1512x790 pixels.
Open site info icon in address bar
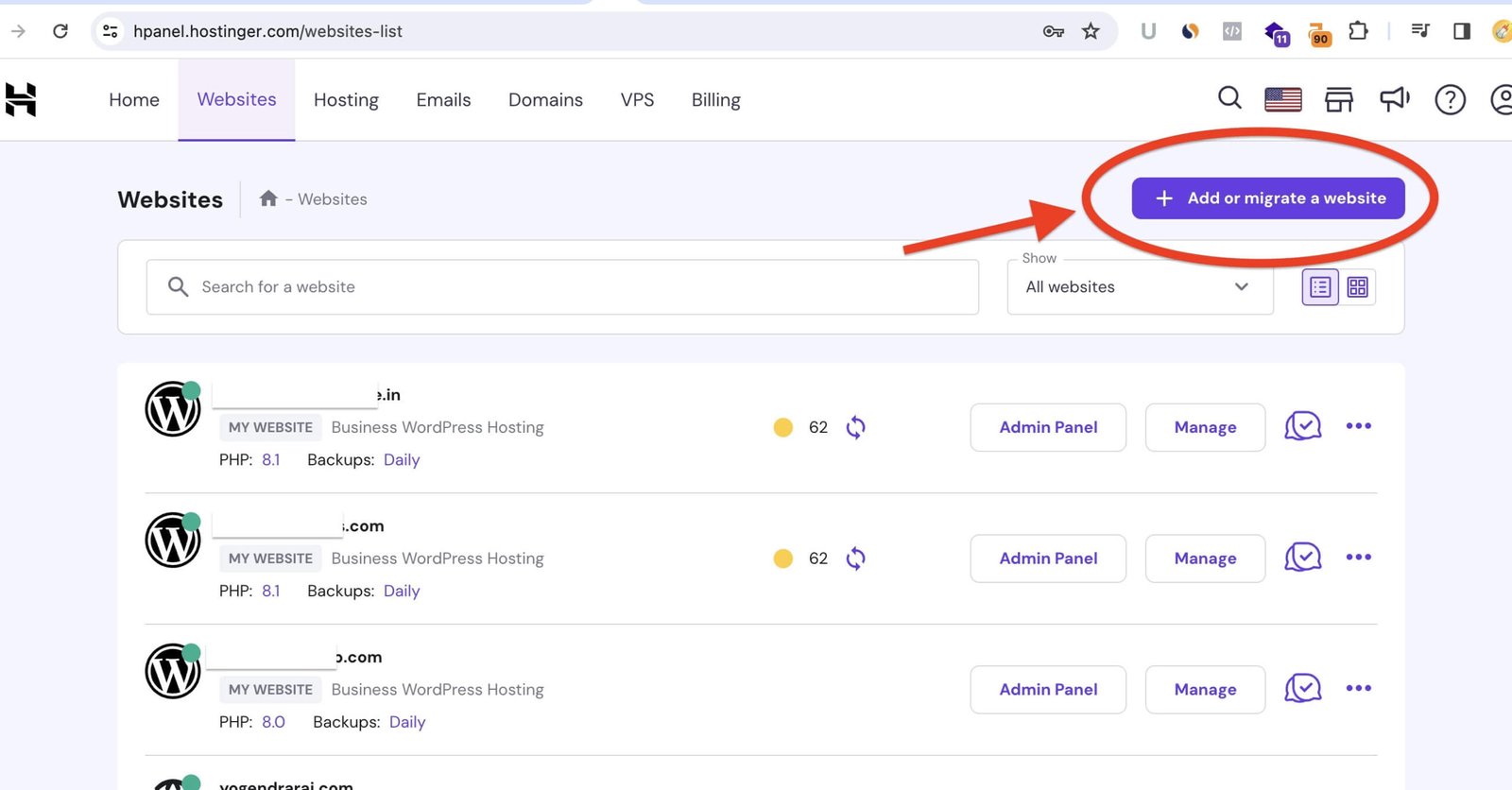[x=111, y=31]
